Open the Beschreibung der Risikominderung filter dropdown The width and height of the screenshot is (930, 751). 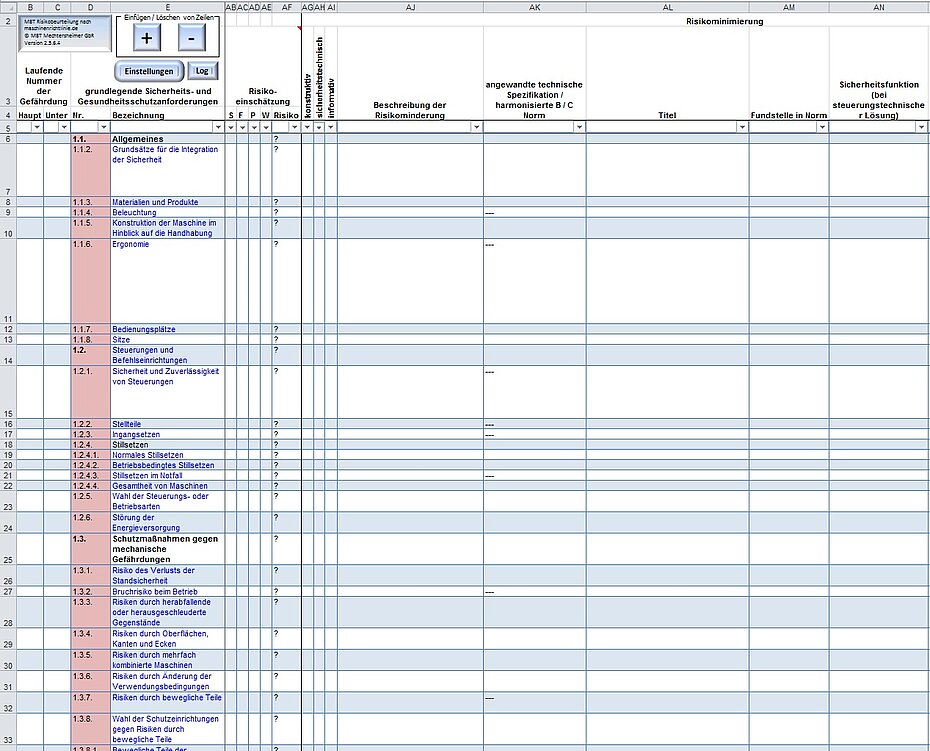point(476,127)
